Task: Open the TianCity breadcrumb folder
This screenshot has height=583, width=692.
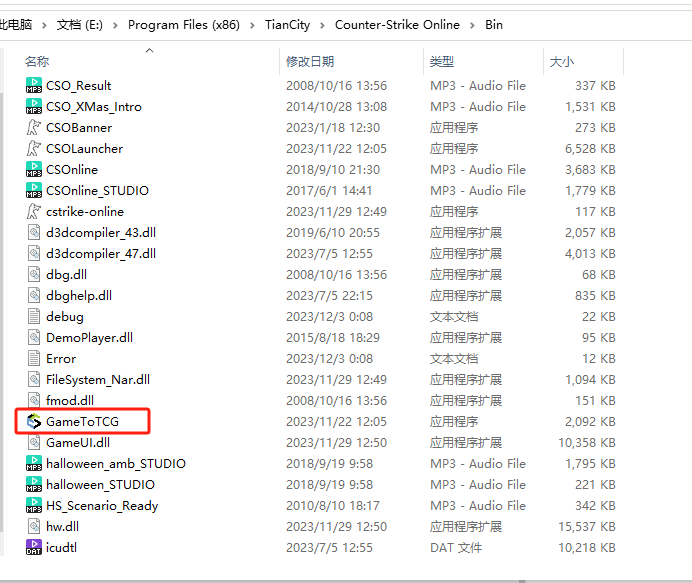Action: tap(288, 25)
